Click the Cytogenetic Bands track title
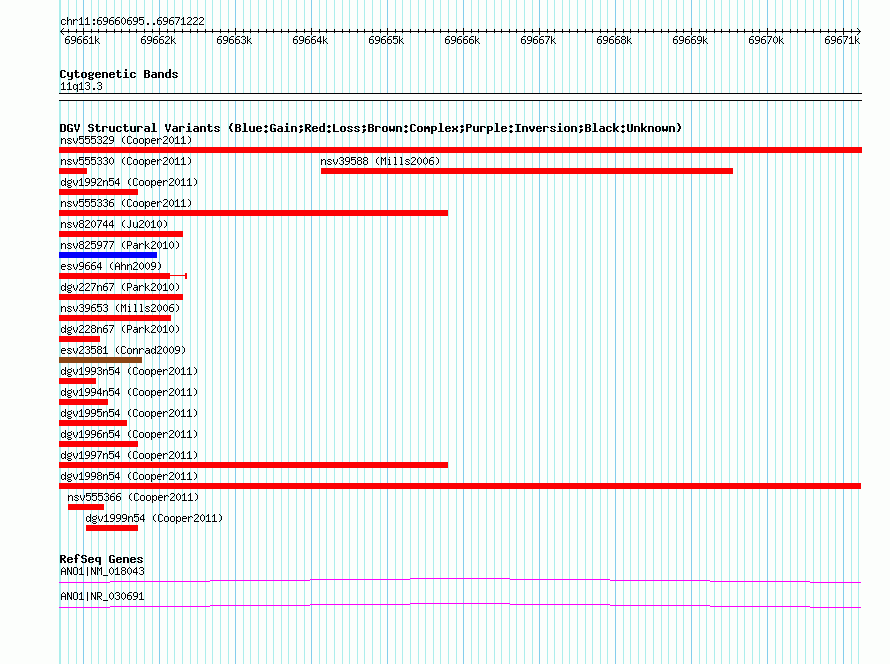Image resolution: width=890 pixels, height=664 pixels. click(119, 74)
